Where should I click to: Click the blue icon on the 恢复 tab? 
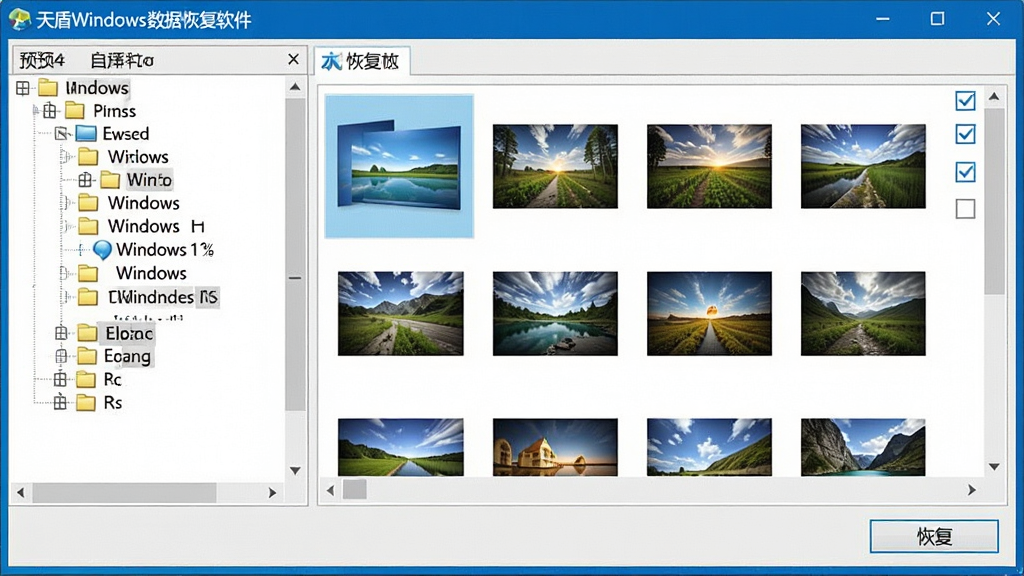331,61
